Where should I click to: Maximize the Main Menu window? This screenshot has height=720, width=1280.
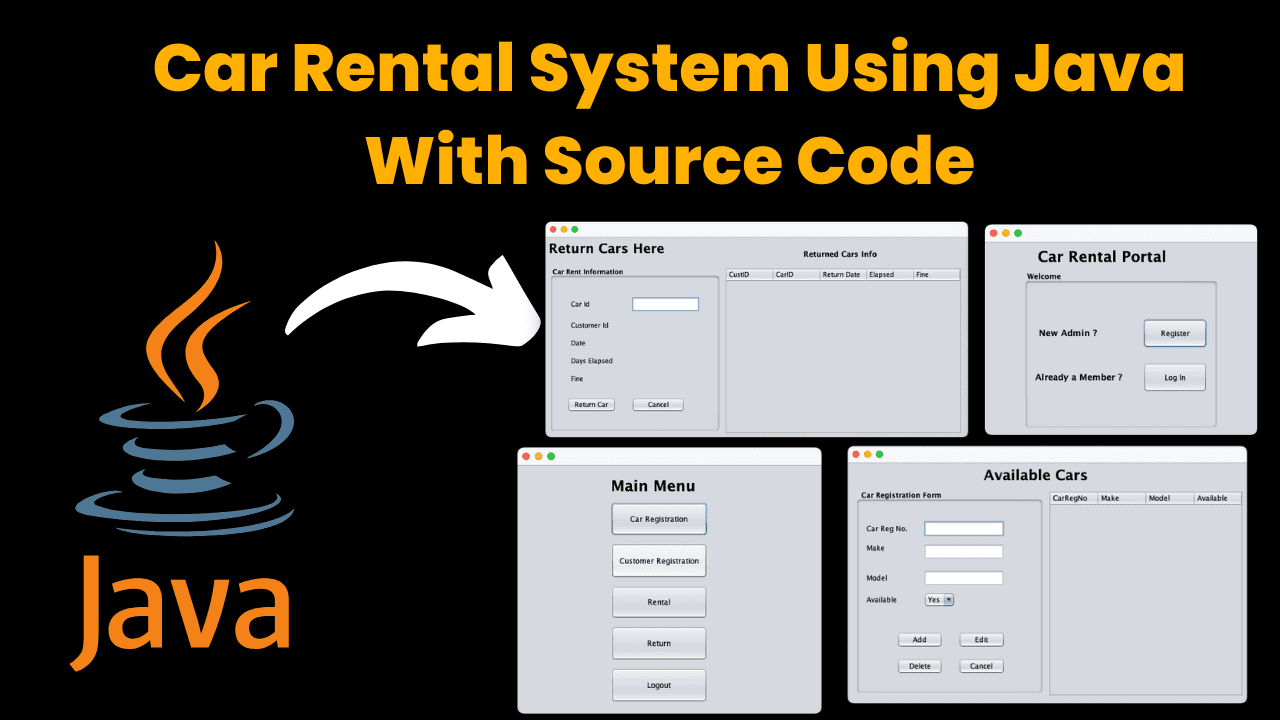550,456
